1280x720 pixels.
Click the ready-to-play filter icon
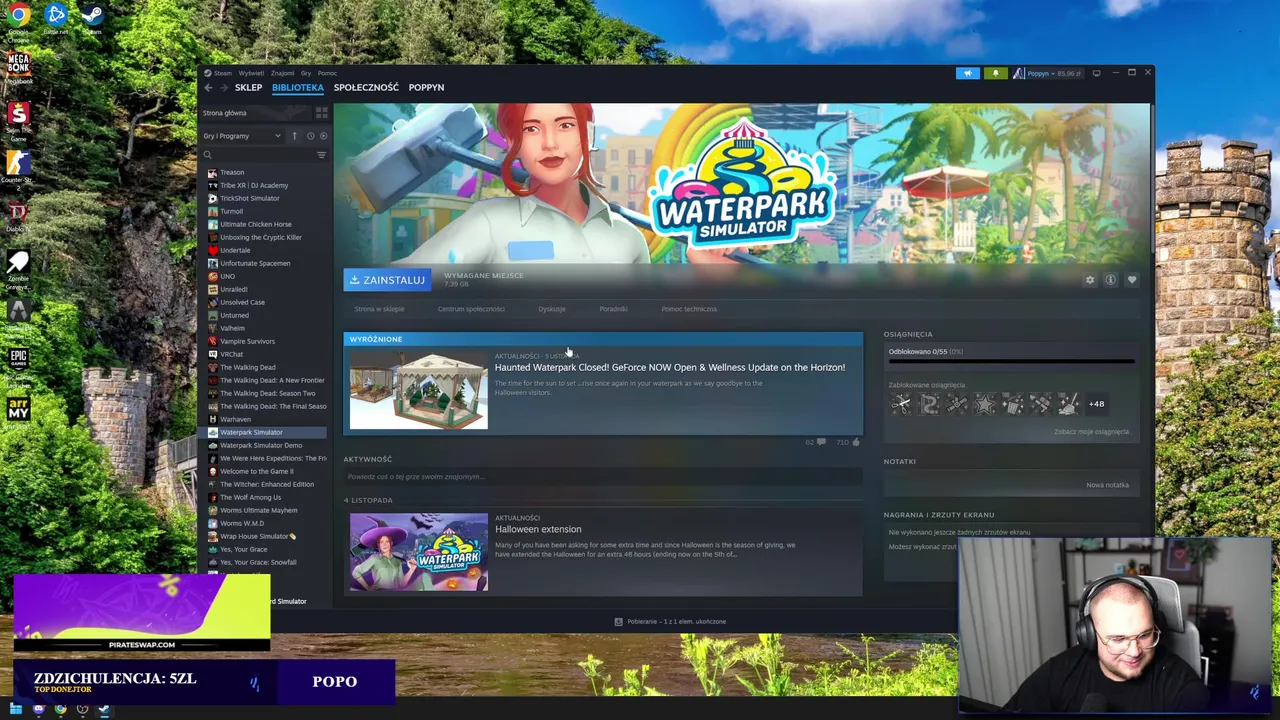point(322,136)
